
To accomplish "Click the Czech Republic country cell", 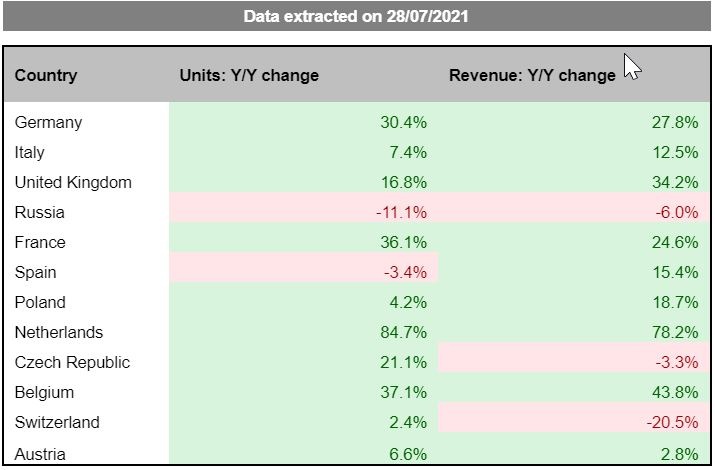I will point(73,362).
